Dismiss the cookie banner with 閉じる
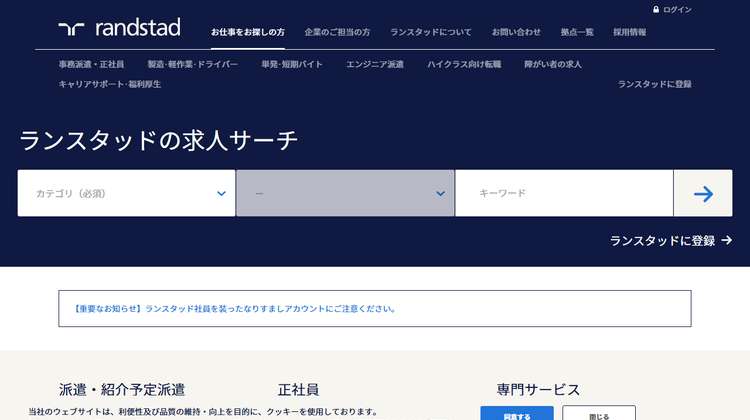 598,413
